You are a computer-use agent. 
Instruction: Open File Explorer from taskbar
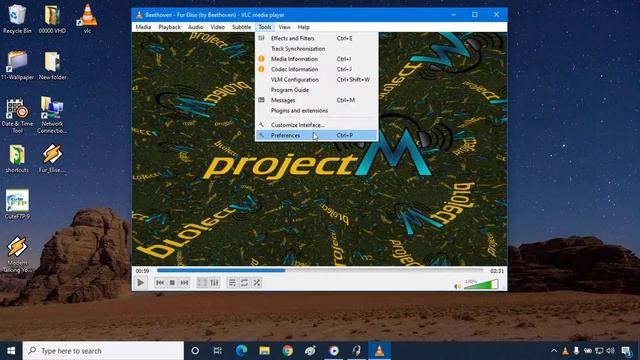coord(264,351)
